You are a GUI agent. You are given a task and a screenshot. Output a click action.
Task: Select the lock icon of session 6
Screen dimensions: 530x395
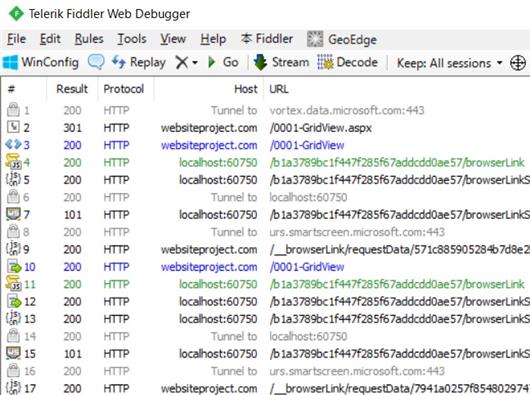click(13, 196)
